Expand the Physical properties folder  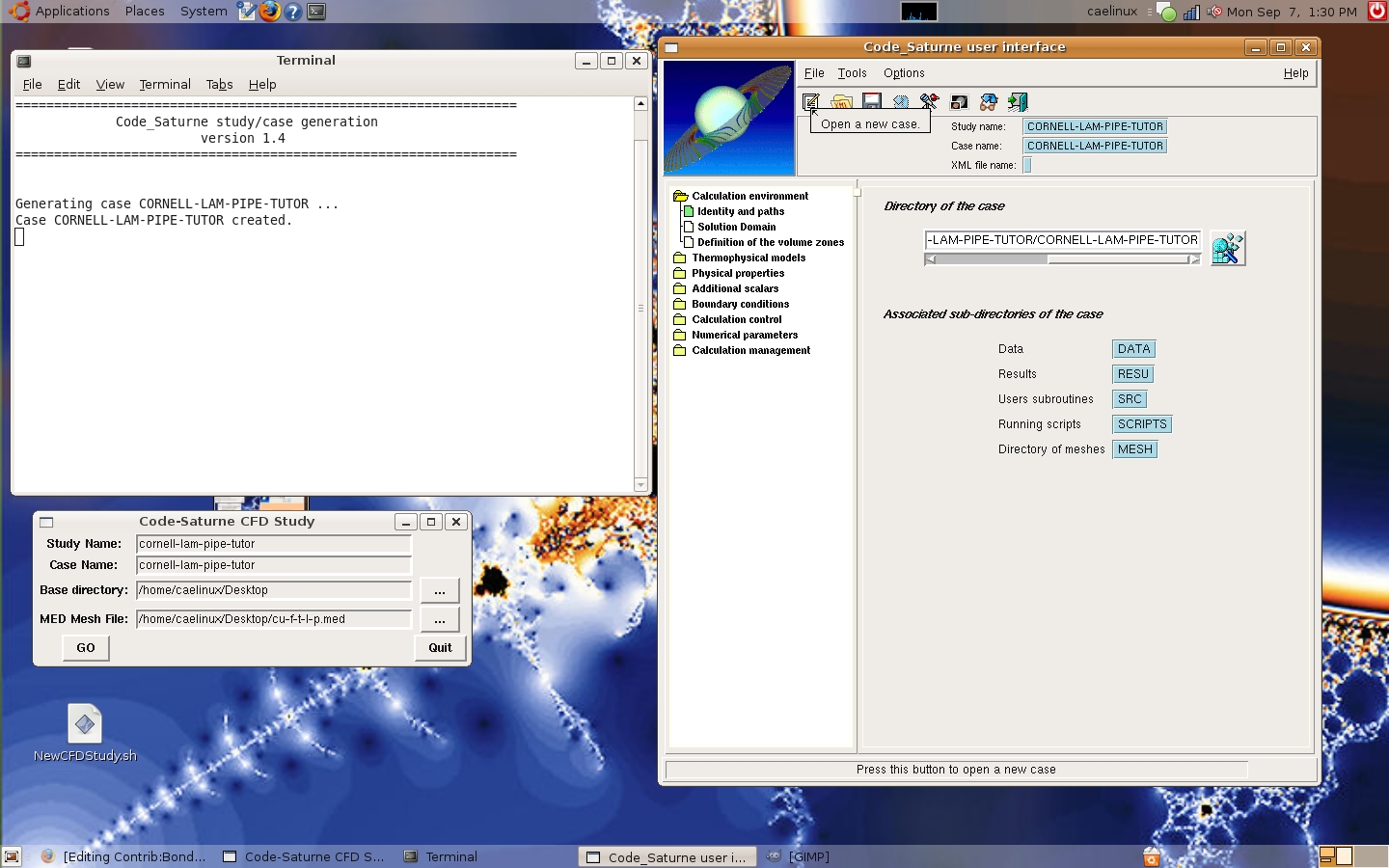pos(680,273)
